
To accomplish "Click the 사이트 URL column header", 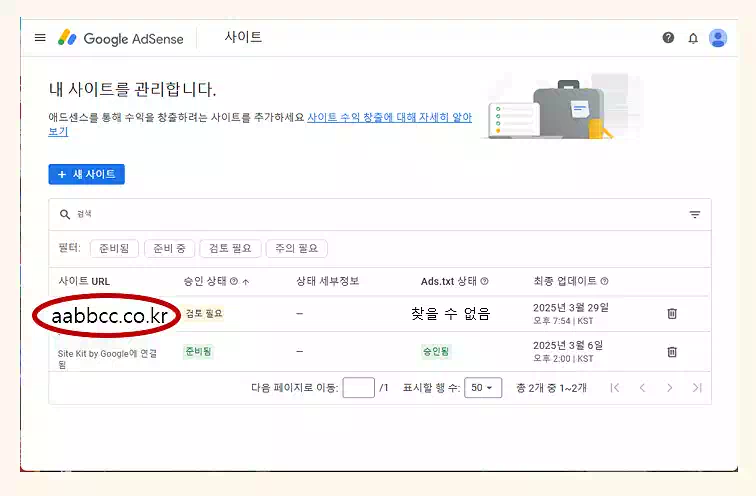I will click(84, 282).
